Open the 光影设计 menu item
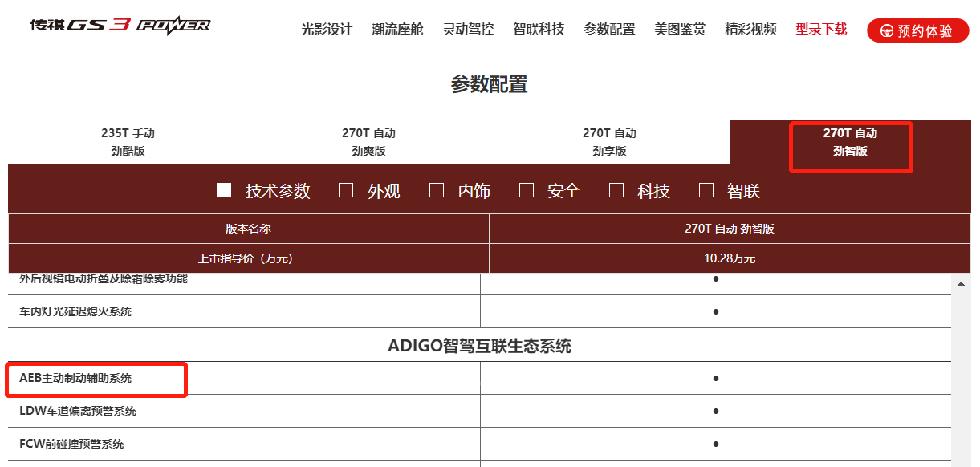This screenshot has height=467, width=980. click(x=326, y=29)
